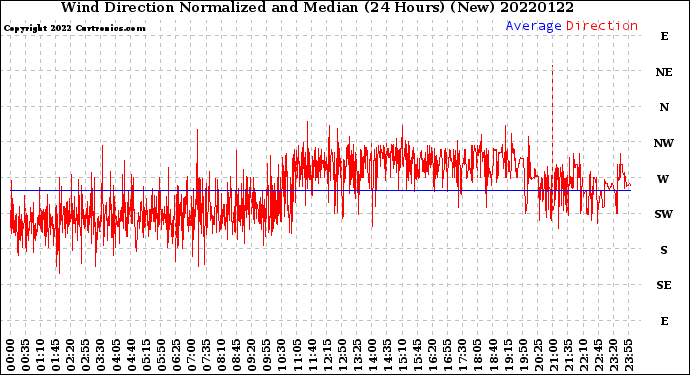This screenshot has width=690, height=375.
Task: Click the '16:20' time label
Action: point(433,356)
